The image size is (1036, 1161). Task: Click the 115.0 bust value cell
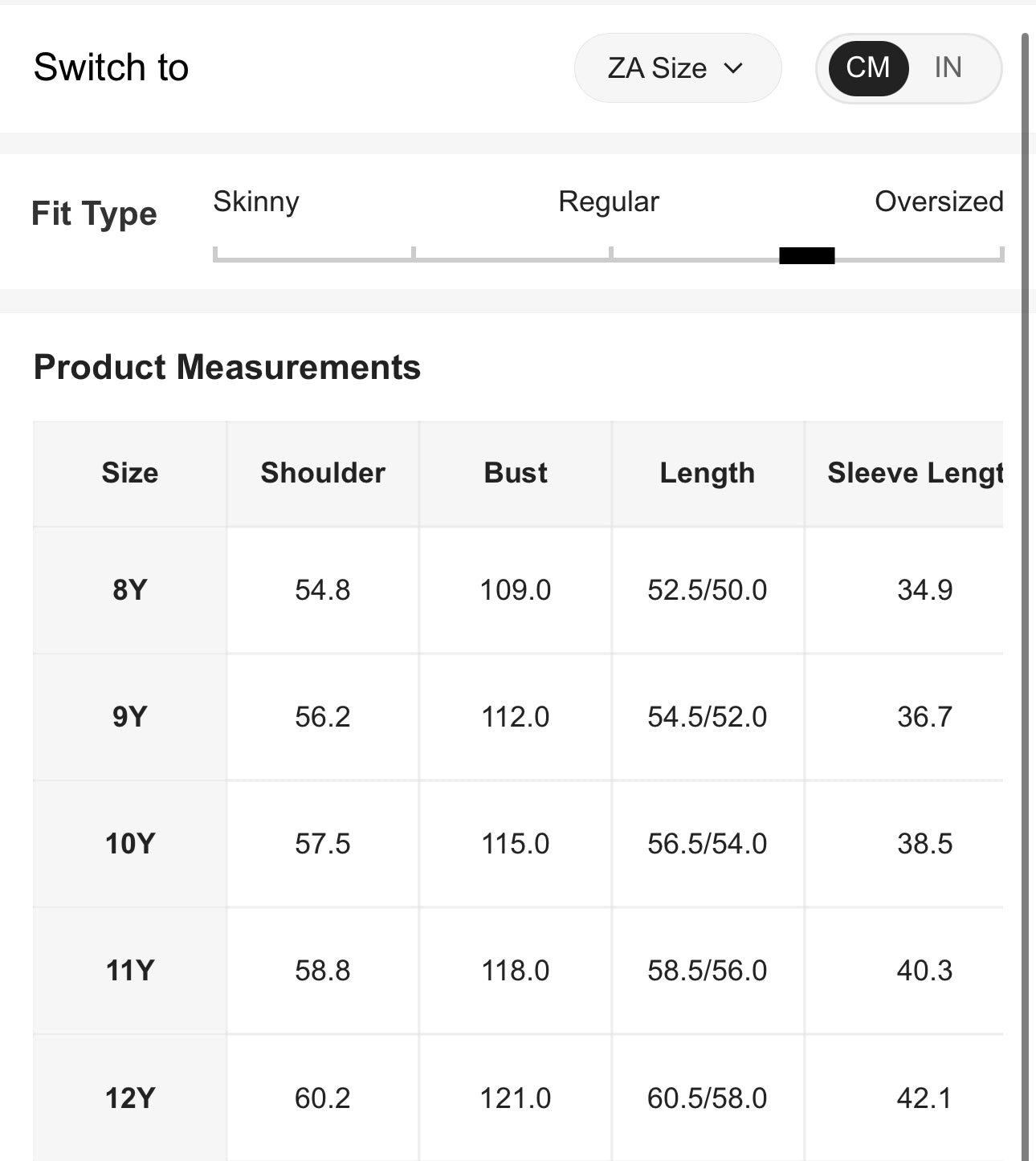(516, 844)
